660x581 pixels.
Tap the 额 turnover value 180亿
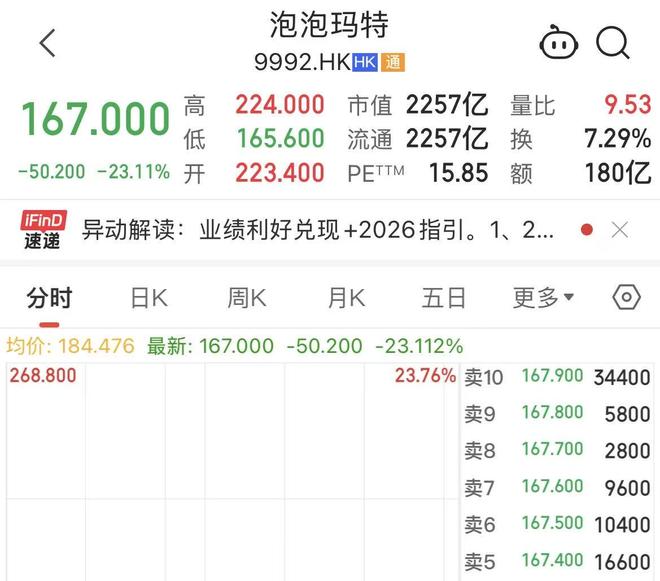618,173
